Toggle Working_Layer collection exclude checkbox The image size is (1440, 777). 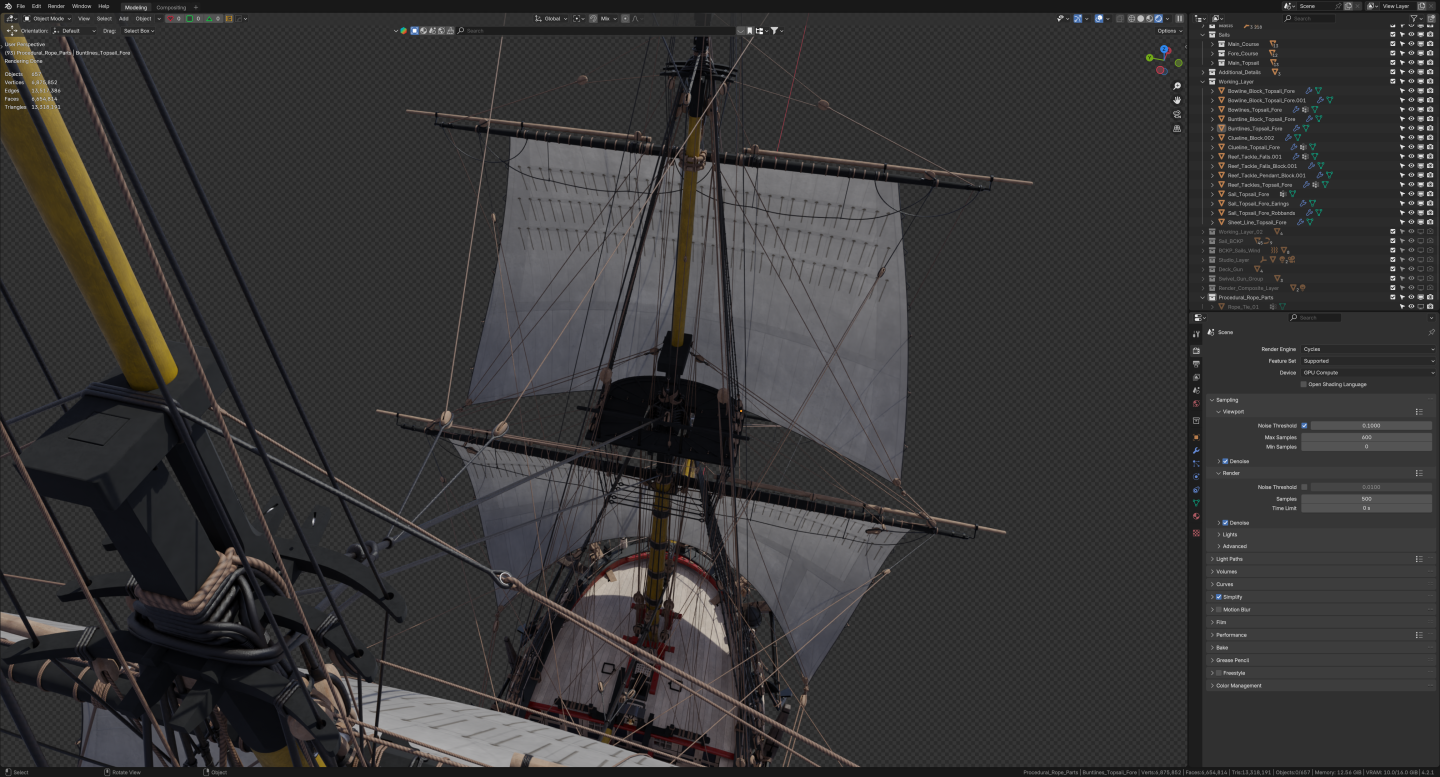click(1393, 81)
